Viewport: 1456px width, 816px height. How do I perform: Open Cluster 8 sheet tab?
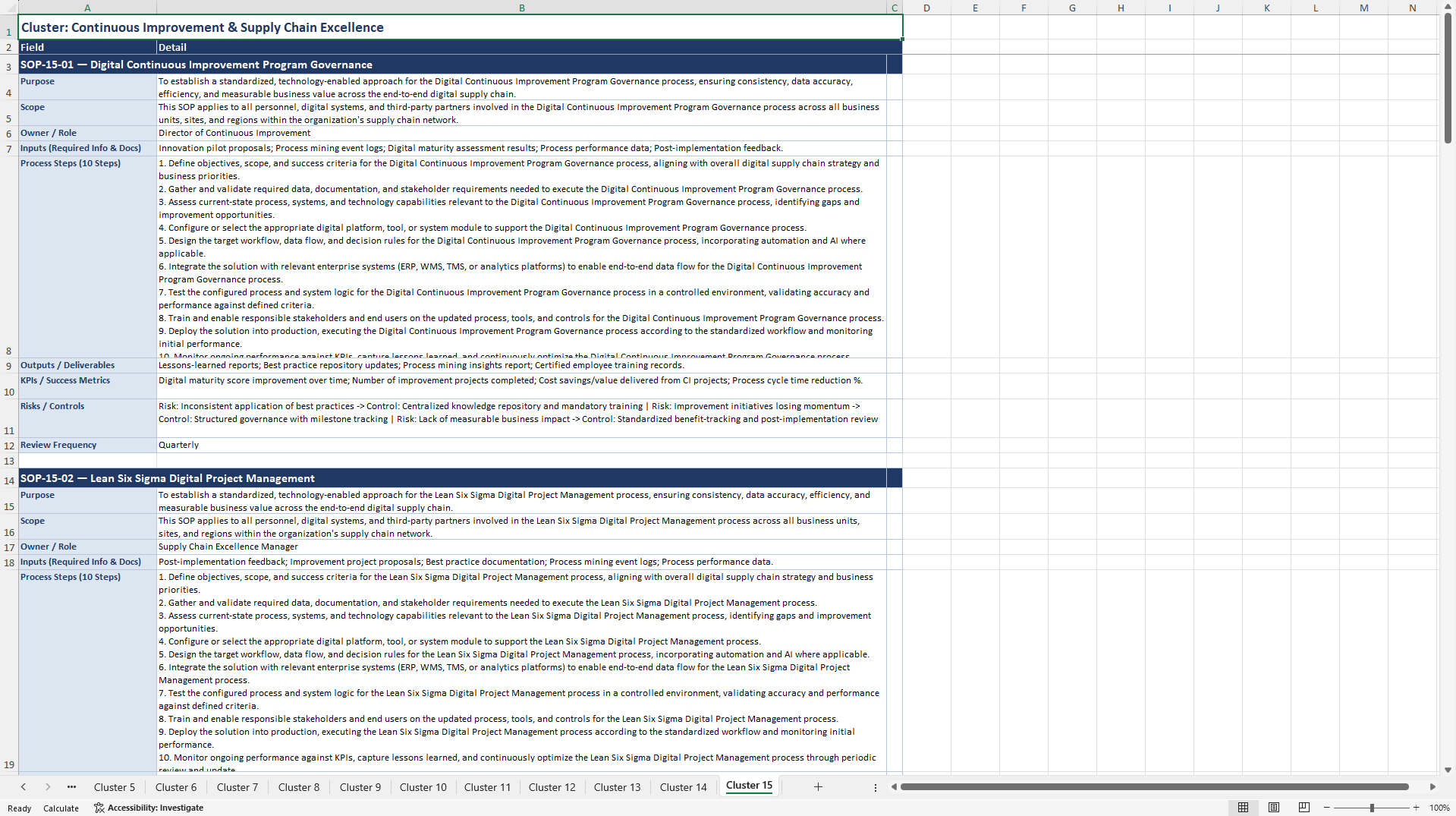(x=299, y=787)
